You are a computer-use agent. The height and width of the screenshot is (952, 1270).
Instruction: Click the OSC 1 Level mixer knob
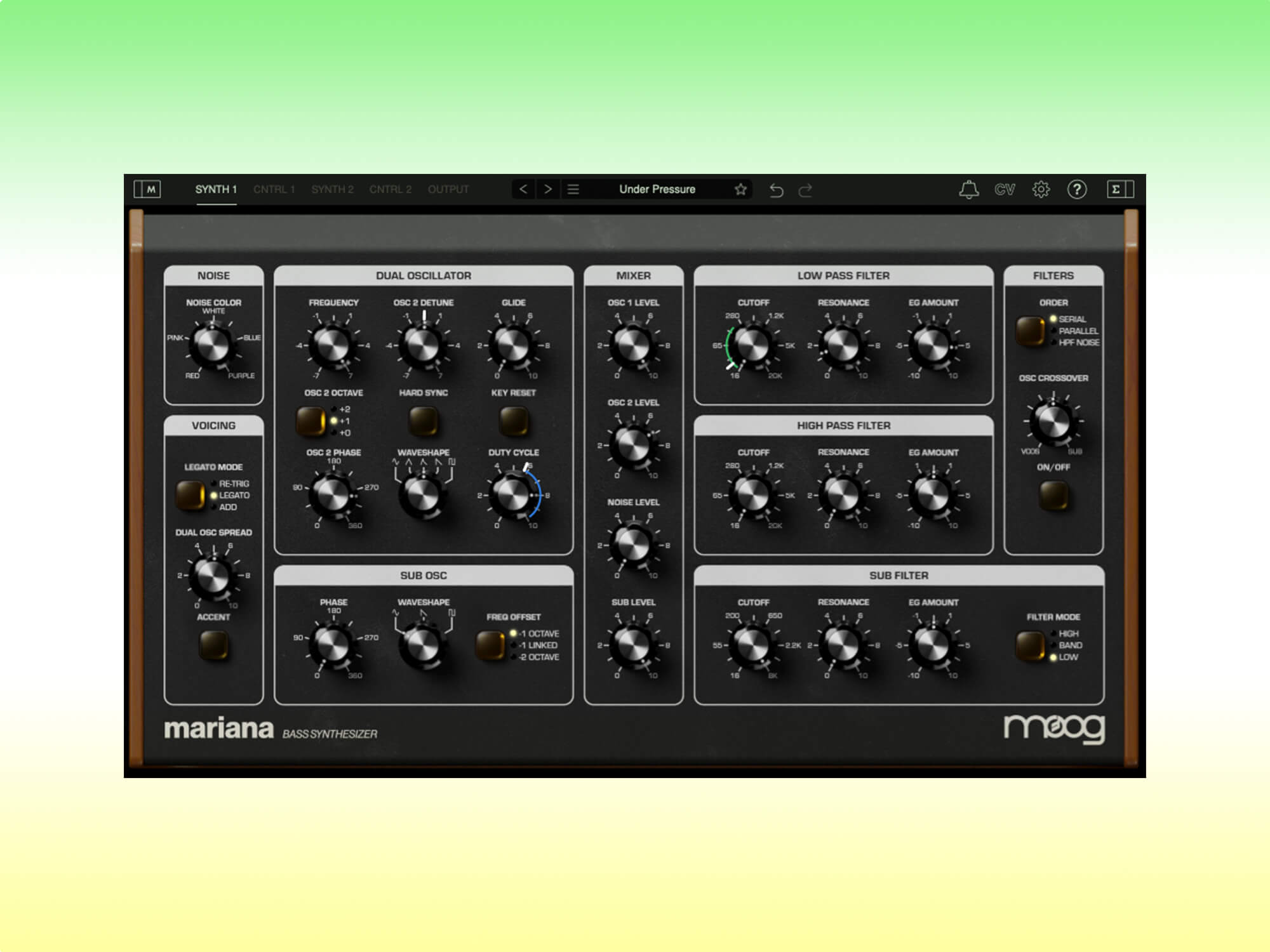[x=632, y=345]
